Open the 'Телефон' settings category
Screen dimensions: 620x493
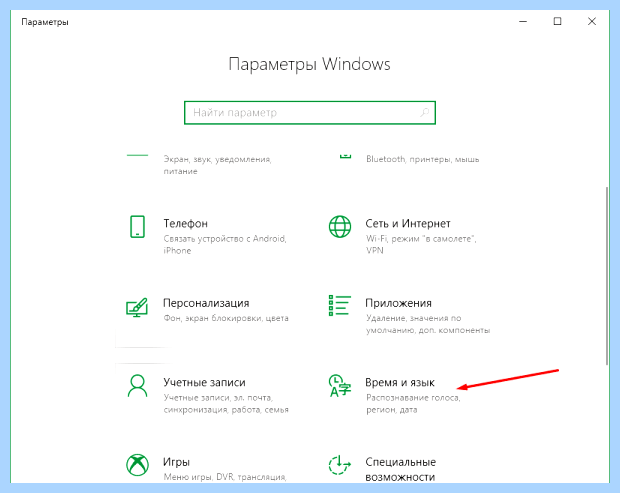click(185, 223)
